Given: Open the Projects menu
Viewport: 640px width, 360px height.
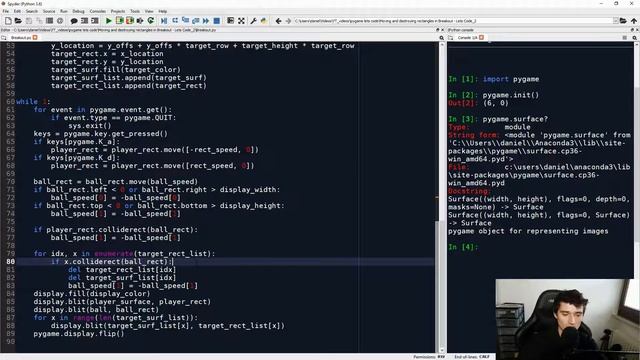Looking at the screenshot, I should click(118, 11).
